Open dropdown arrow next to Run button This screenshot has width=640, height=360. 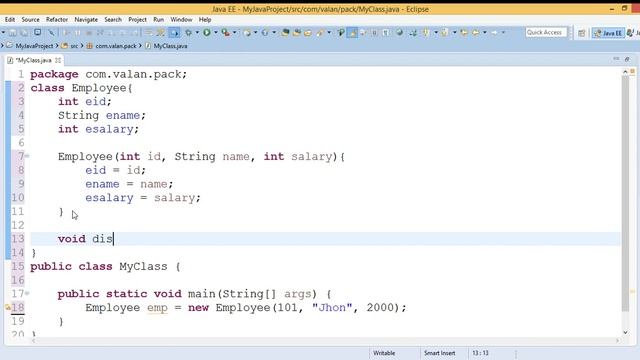click(x=216, y=32)
